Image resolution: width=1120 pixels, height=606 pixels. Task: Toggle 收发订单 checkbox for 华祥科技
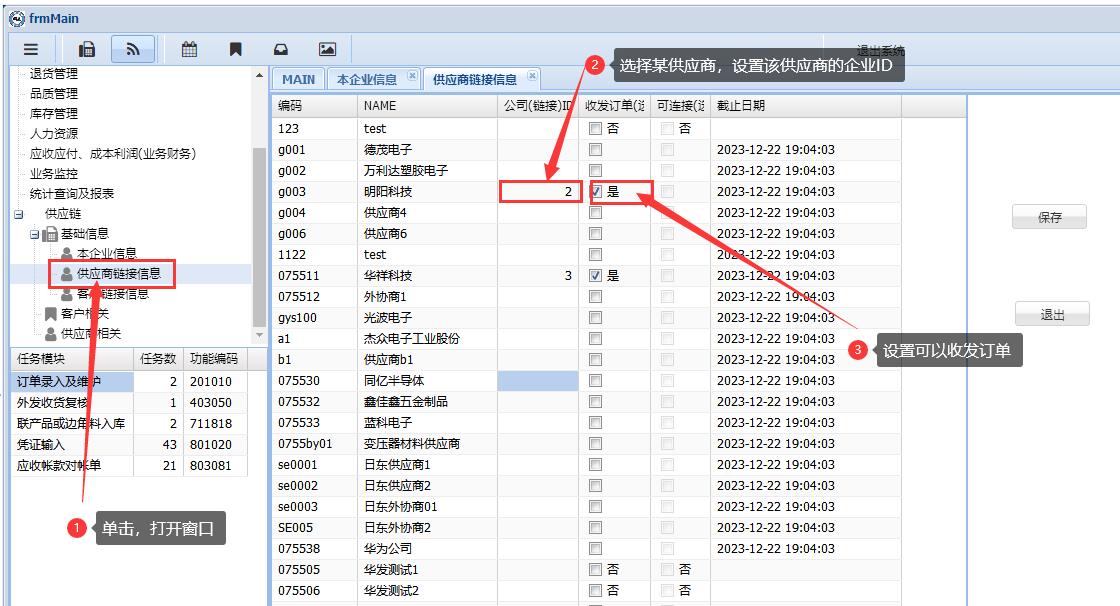click(x=596, y=275)
